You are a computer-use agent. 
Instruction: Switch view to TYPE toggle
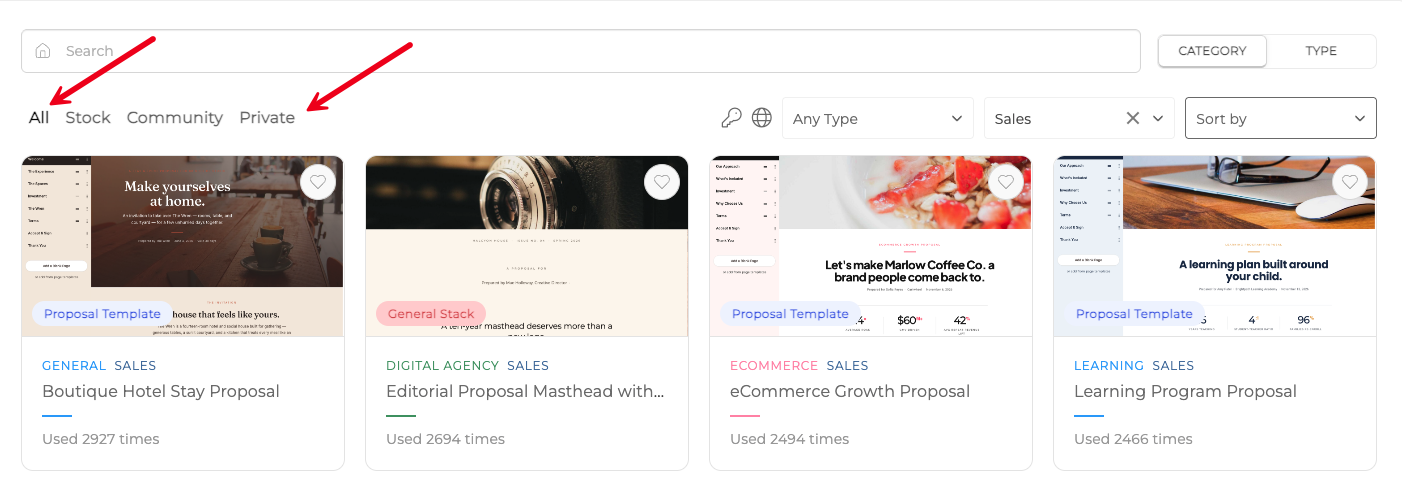point(1321,51)
